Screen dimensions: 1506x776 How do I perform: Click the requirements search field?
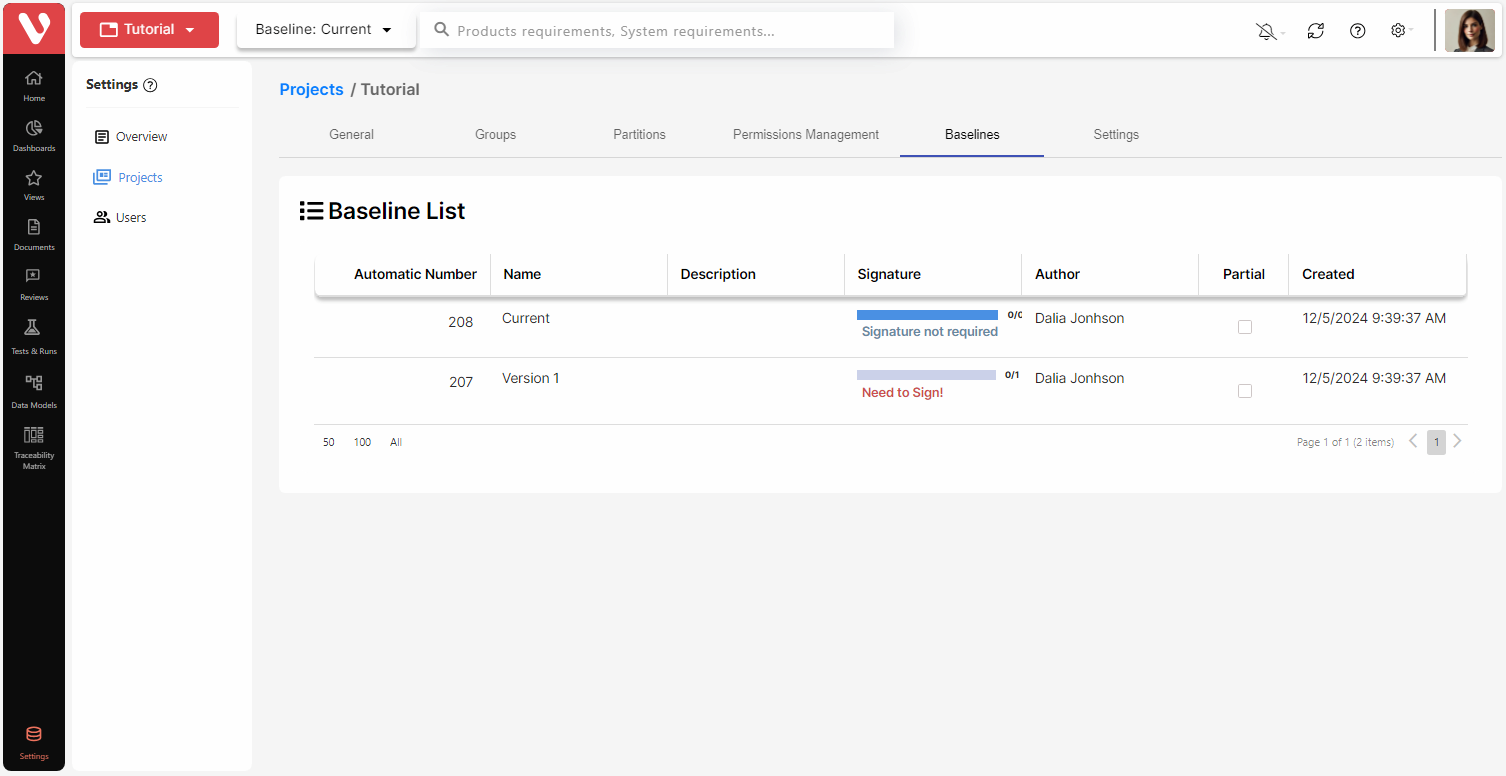[x=660, y=31]
